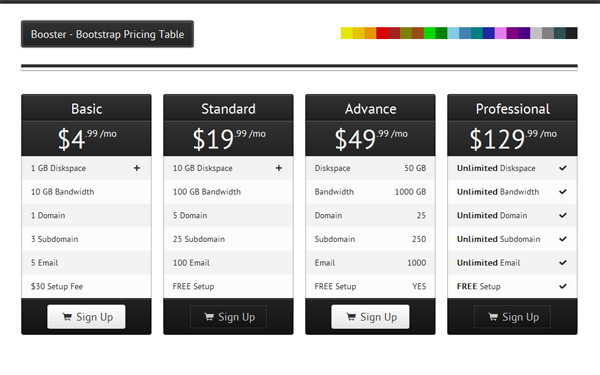Viewport: 600px width, 375px height.
Task: Click the 1000 GB Bandwidth value
Action: [410, 192]
